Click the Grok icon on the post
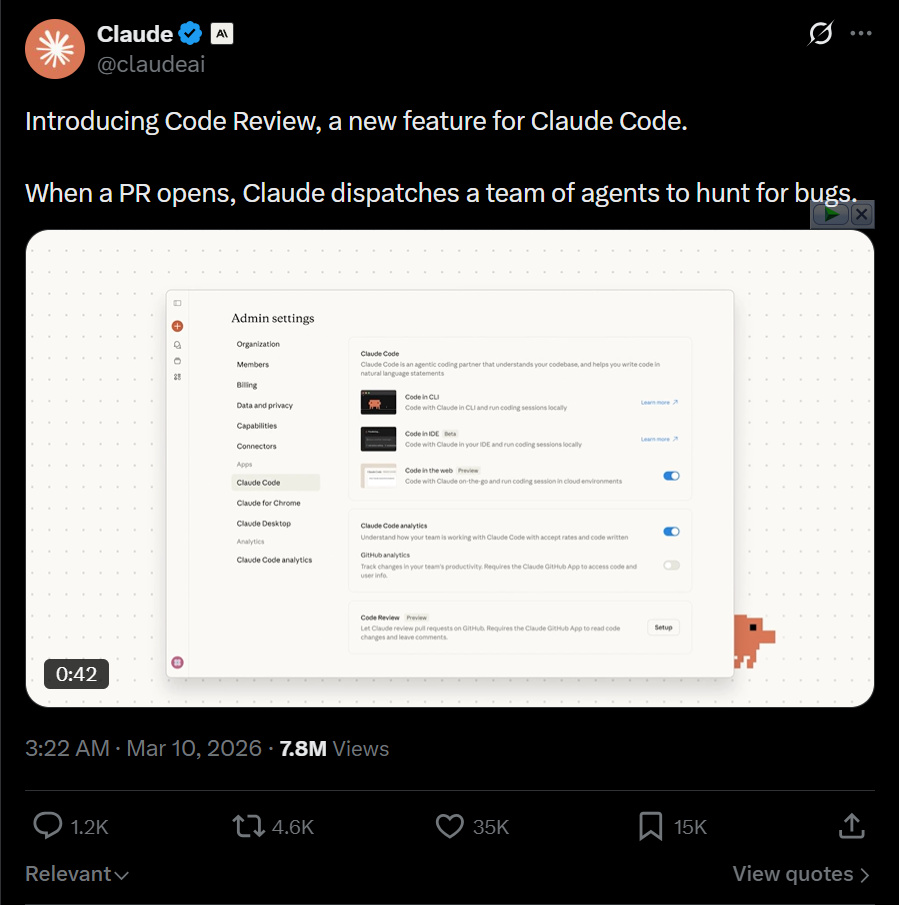The image size is (899, 905). [820, 34]
